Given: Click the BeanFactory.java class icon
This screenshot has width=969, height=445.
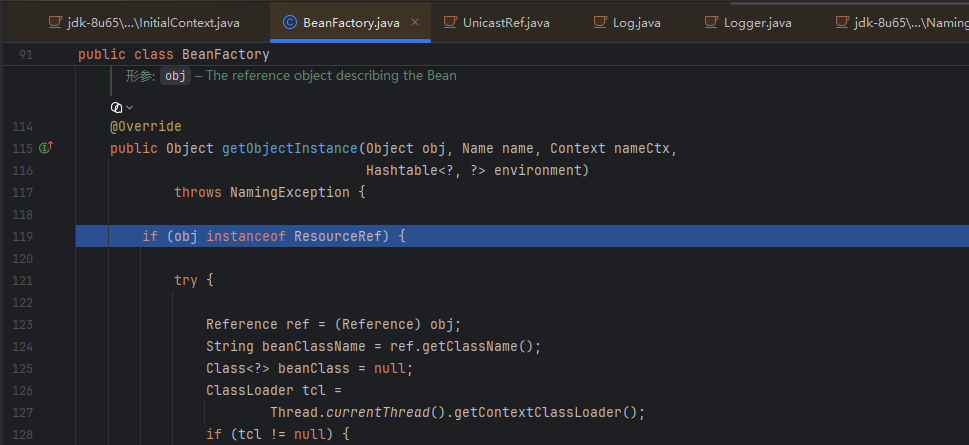Looking at the screenshot, I should point(289,22).
